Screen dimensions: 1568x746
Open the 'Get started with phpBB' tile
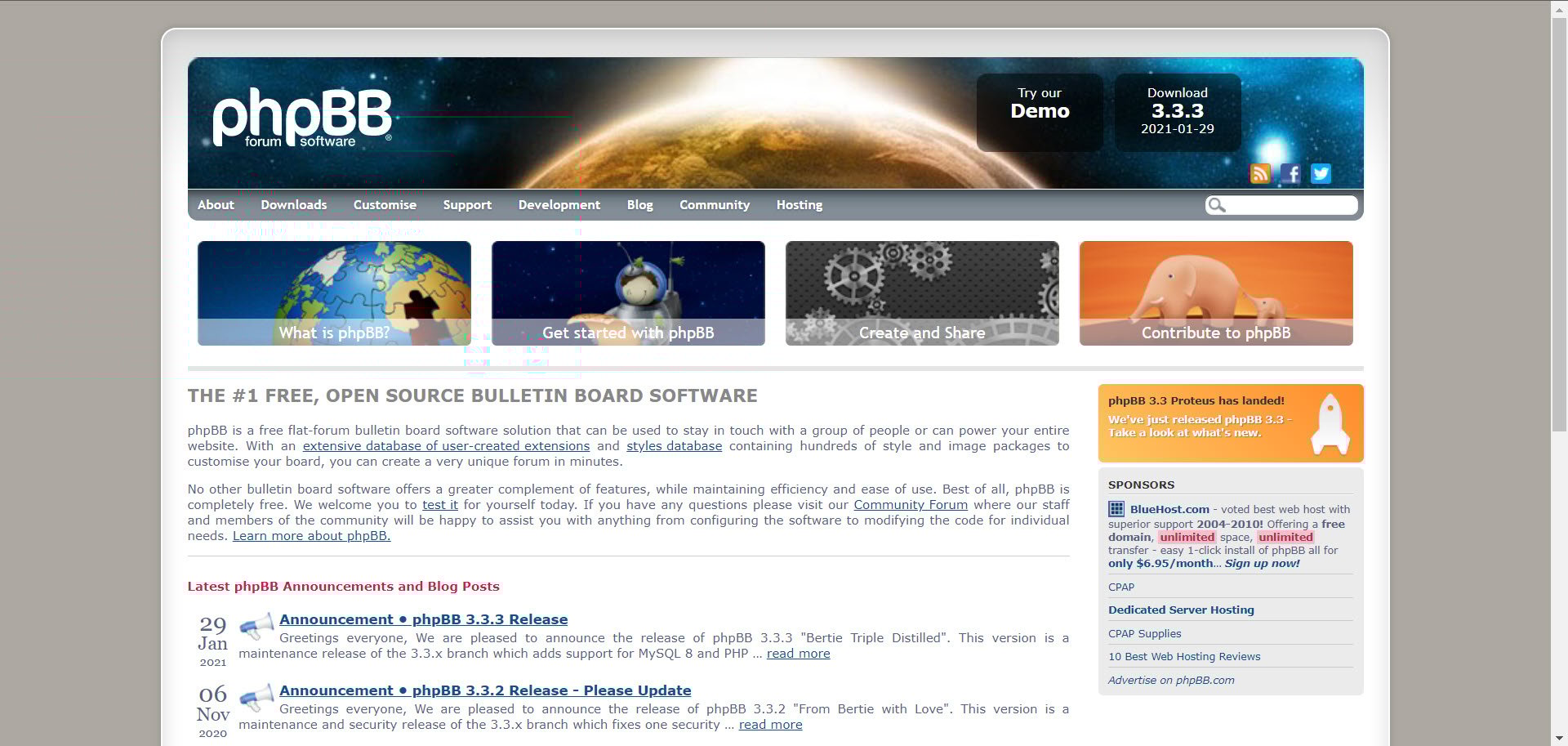pos(628,293)
